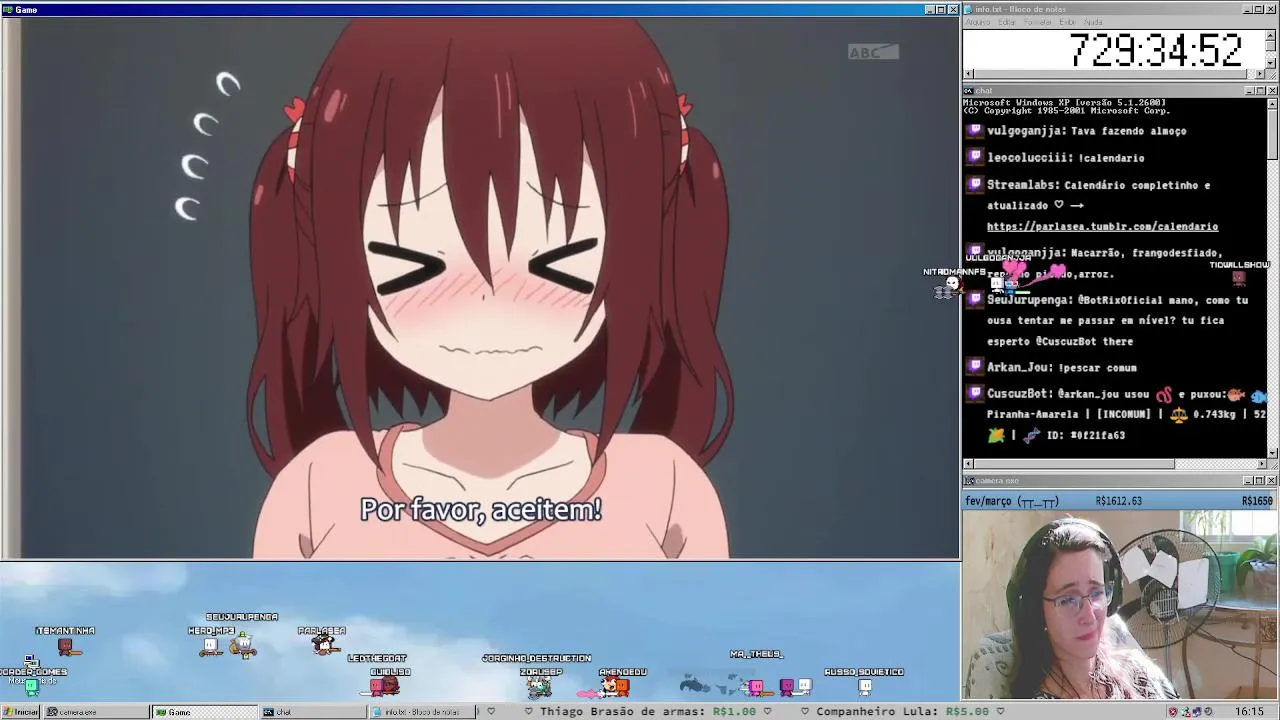
Task: Click 'vulgoganjja: Tava fazendo almoço' message
Action: point(1087,131)
